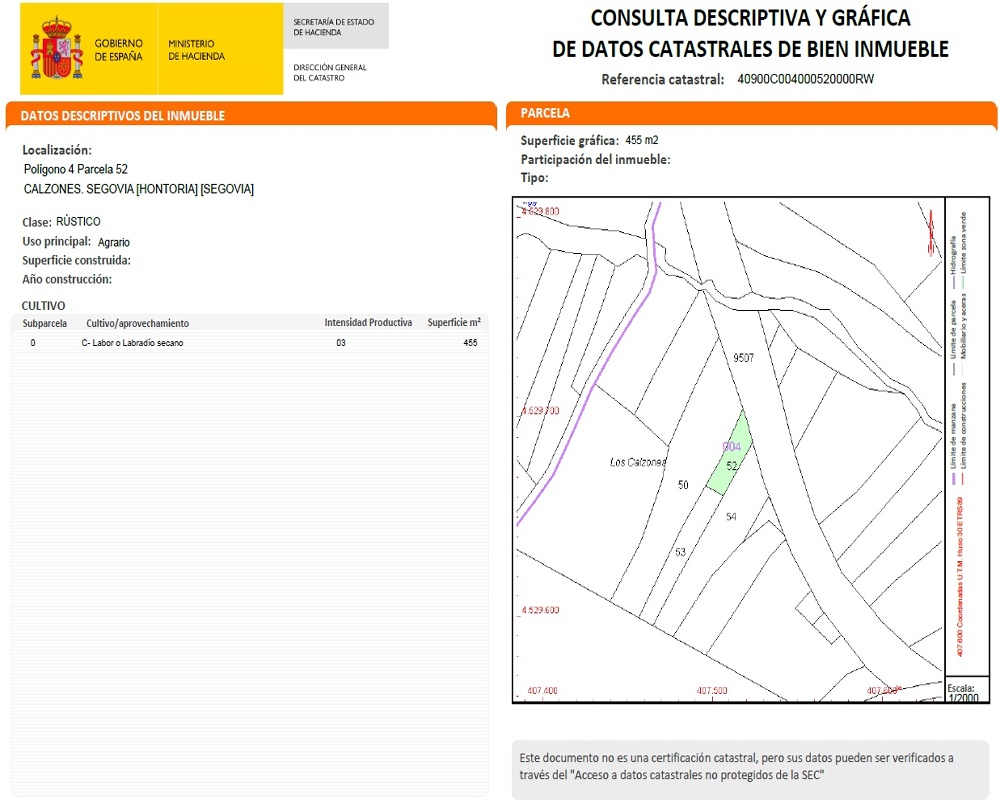Screen dimensions: 1000x800
Task: Click the 'Polígono 4 Parcela 52' text
Action: tap(76, 169)
